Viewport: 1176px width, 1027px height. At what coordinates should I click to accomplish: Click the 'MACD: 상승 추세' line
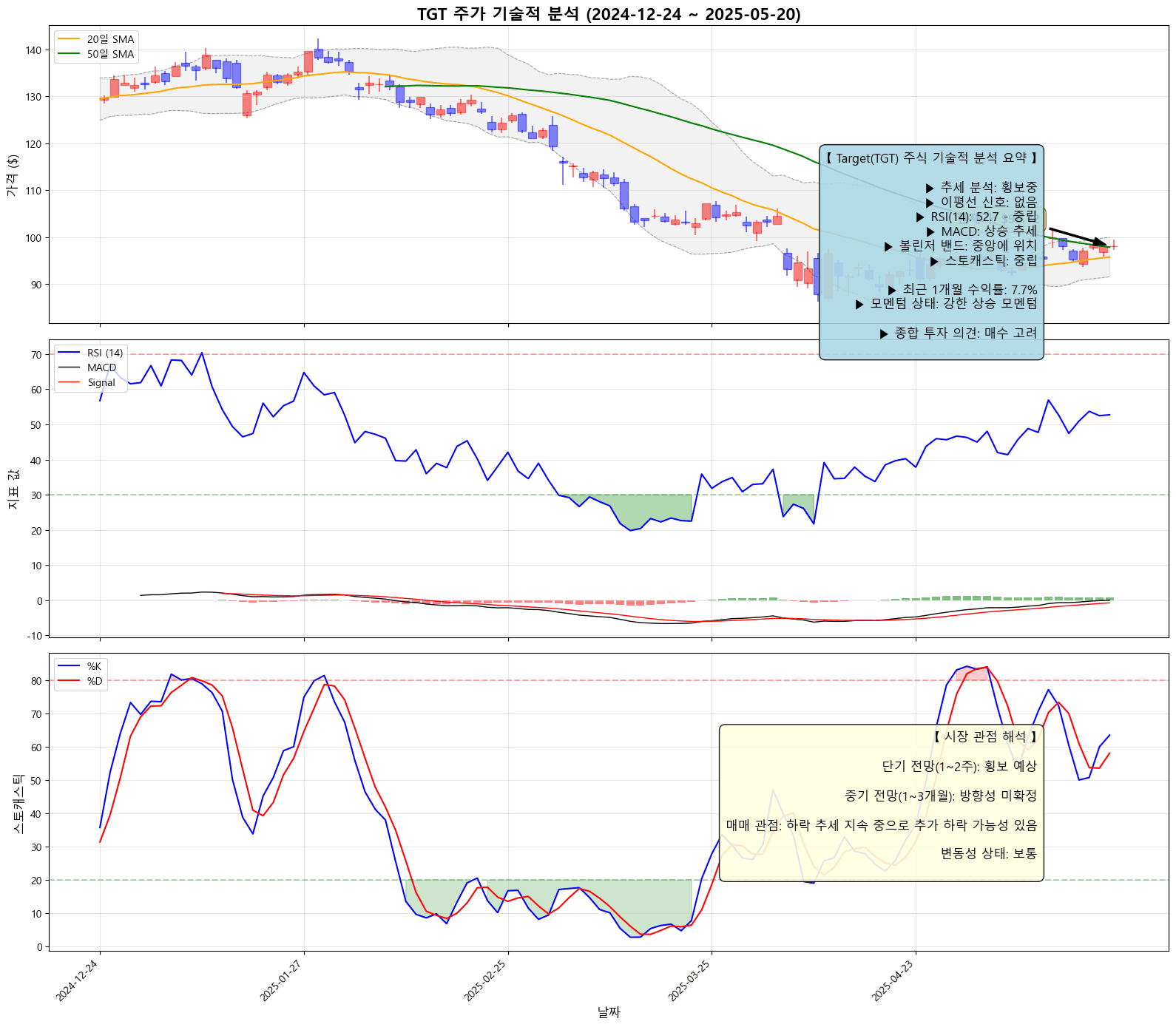tap(981, 231)
